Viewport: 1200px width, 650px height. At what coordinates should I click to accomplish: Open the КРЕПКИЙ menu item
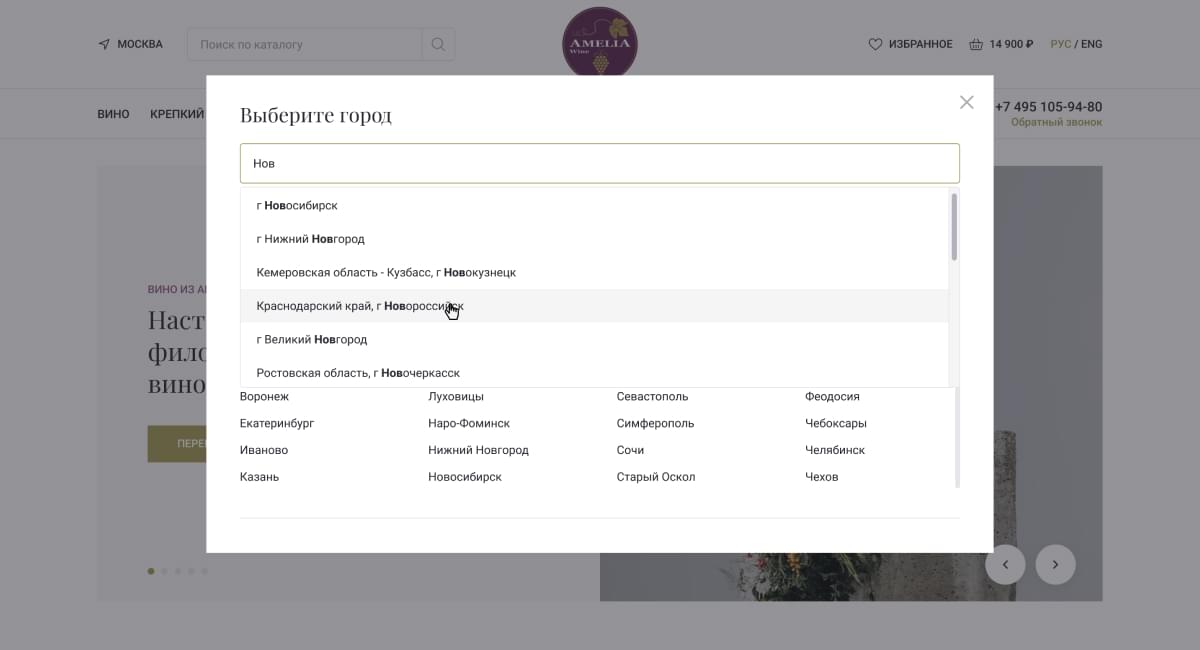177,114
